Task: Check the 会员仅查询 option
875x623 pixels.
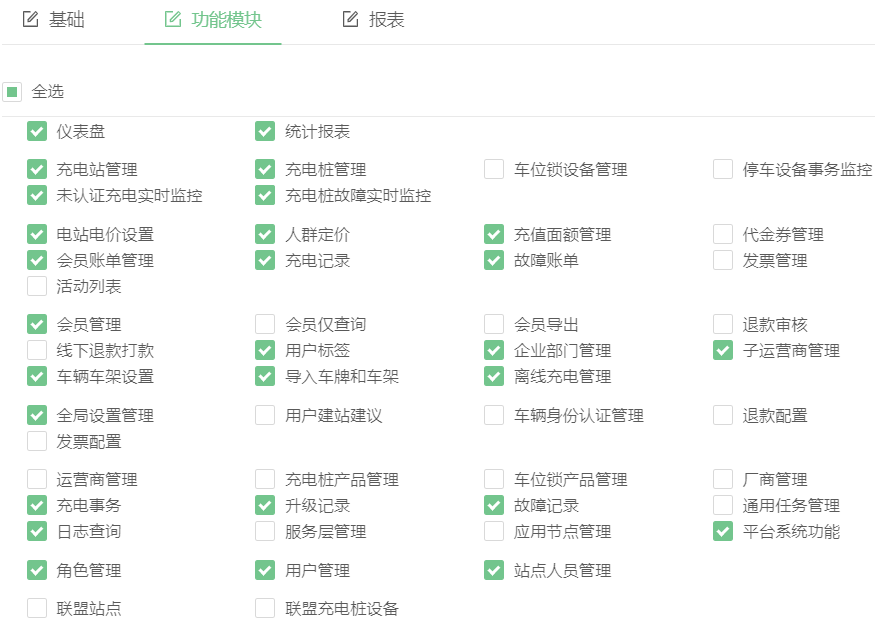Action: [x=265, y=324]
